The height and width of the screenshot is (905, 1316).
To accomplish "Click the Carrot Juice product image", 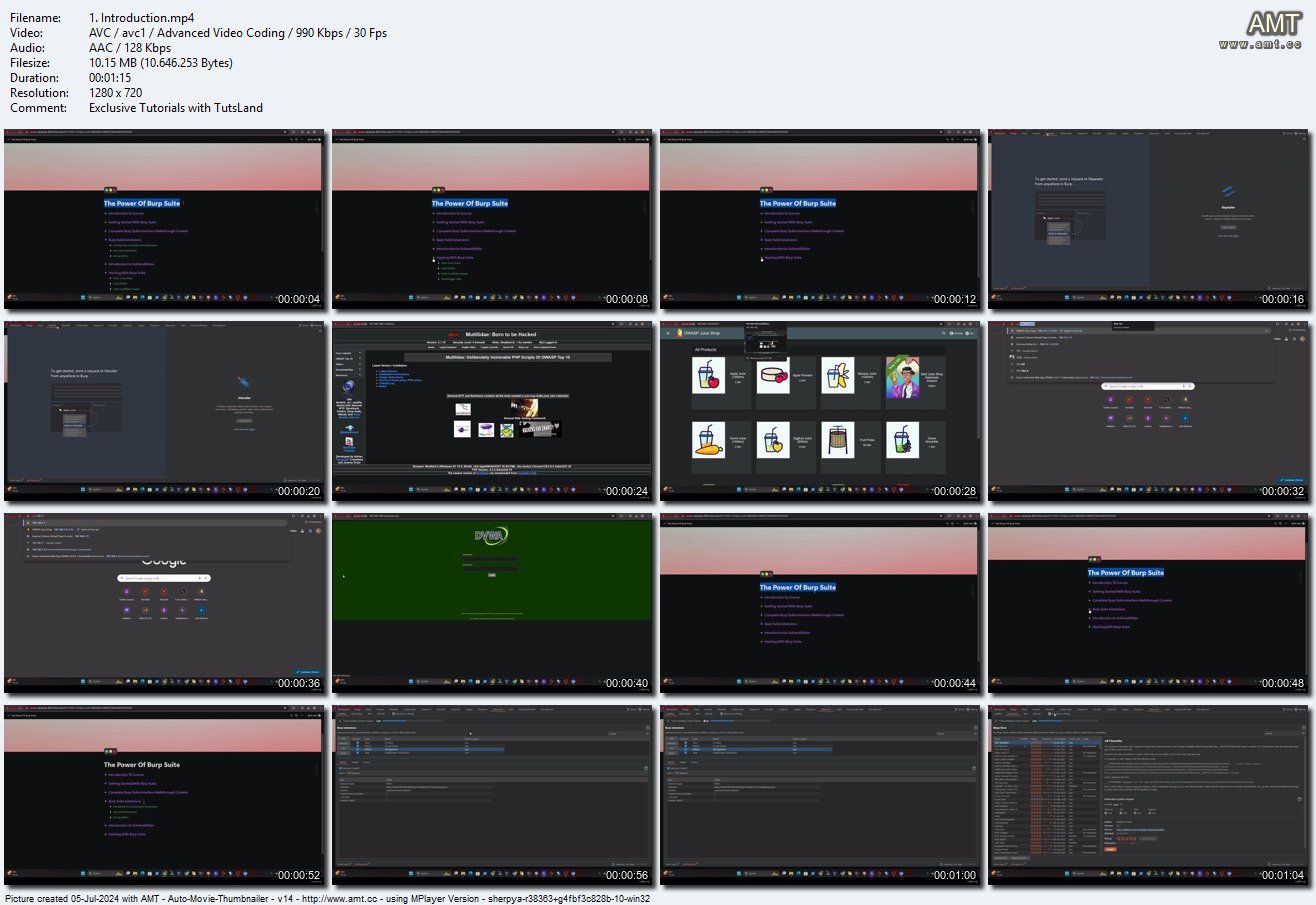I will [x=709, y=440].
